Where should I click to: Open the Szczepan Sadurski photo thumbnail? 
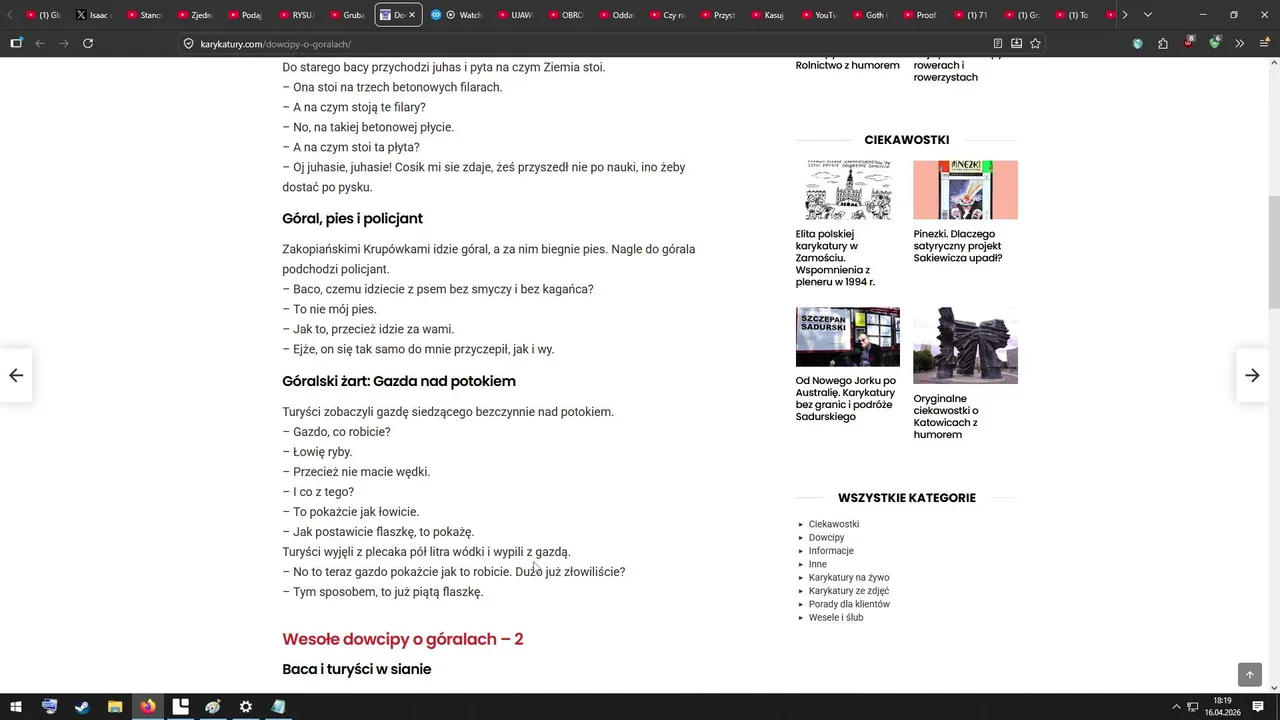(x=848, y=337)
